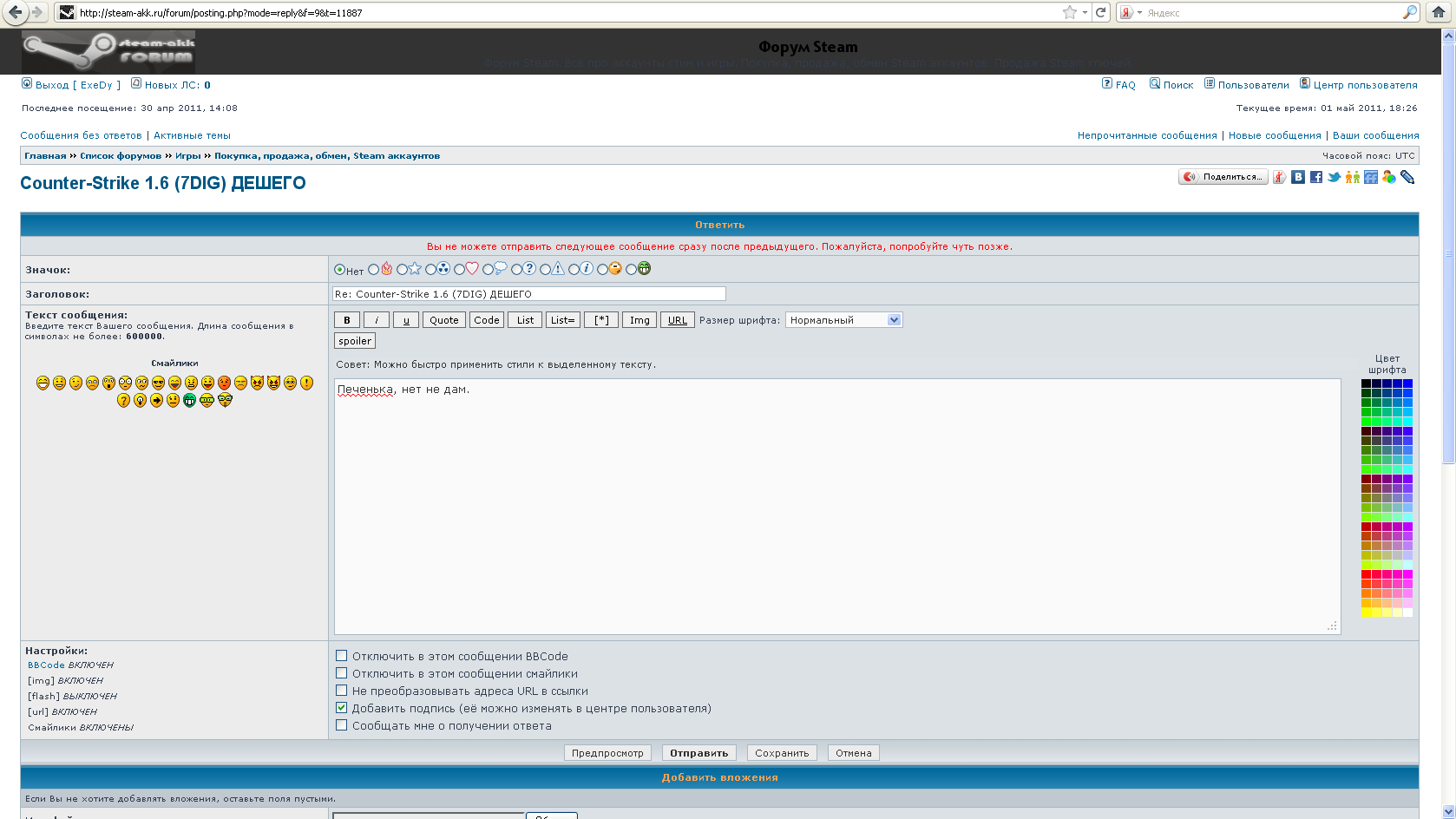1456x819 pixels.
Task: Click the Twitter bird share icon
Action: click(x=1335, y=177)
